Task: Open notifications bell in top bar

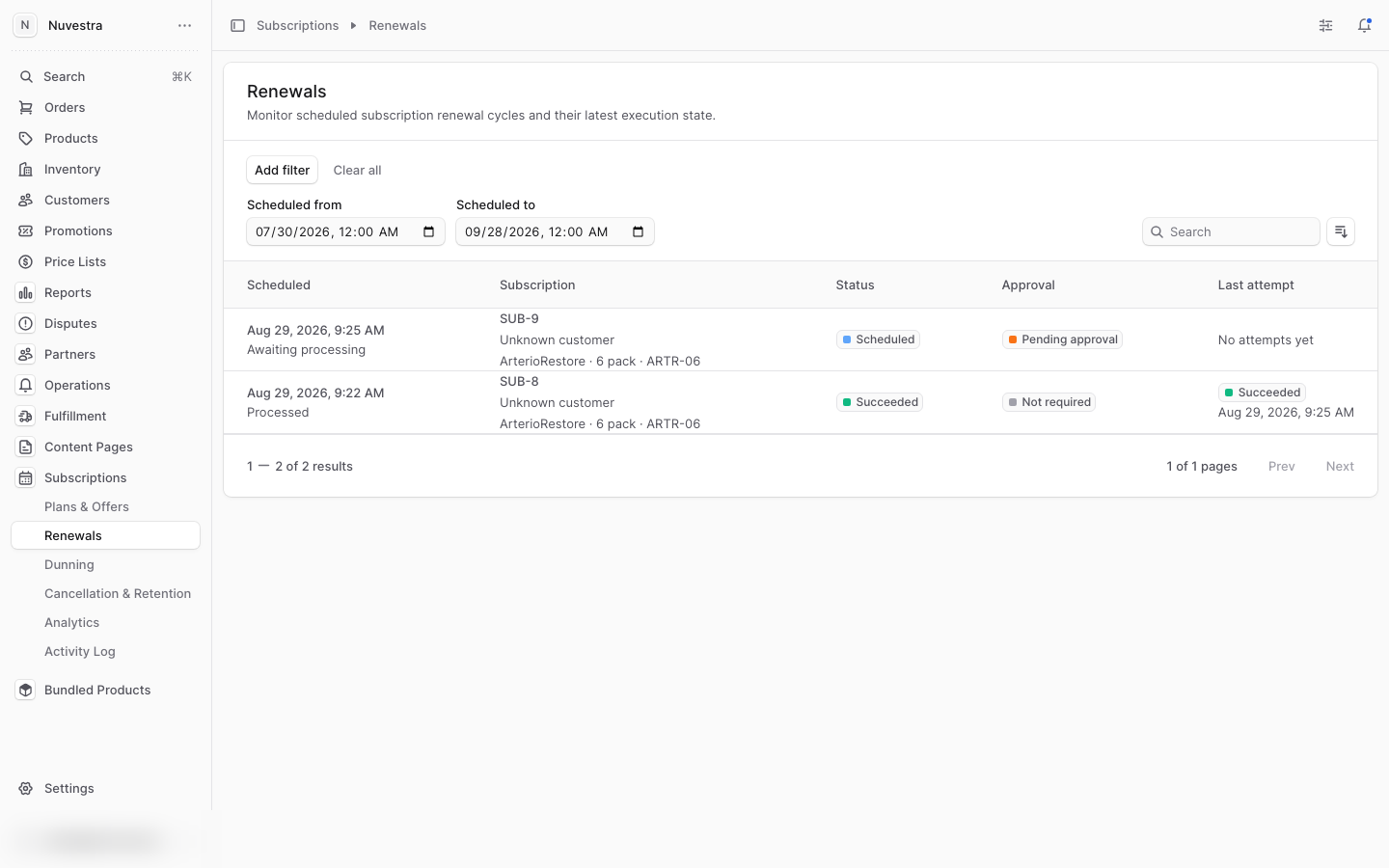Action: tap(1365, 25)
